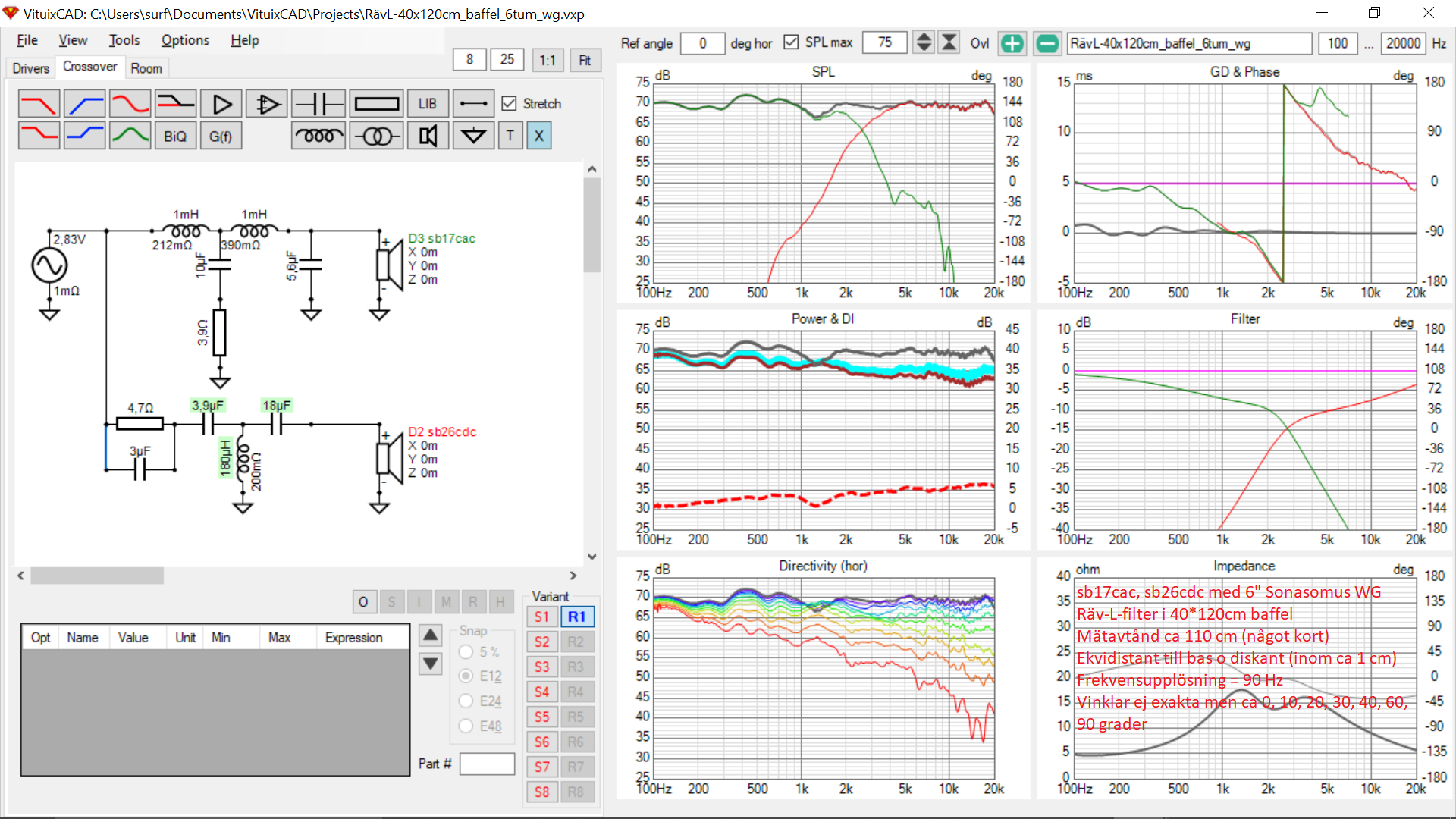Switch to the Room tab
Screen dimensions: 1456x819
click(146, 68)
